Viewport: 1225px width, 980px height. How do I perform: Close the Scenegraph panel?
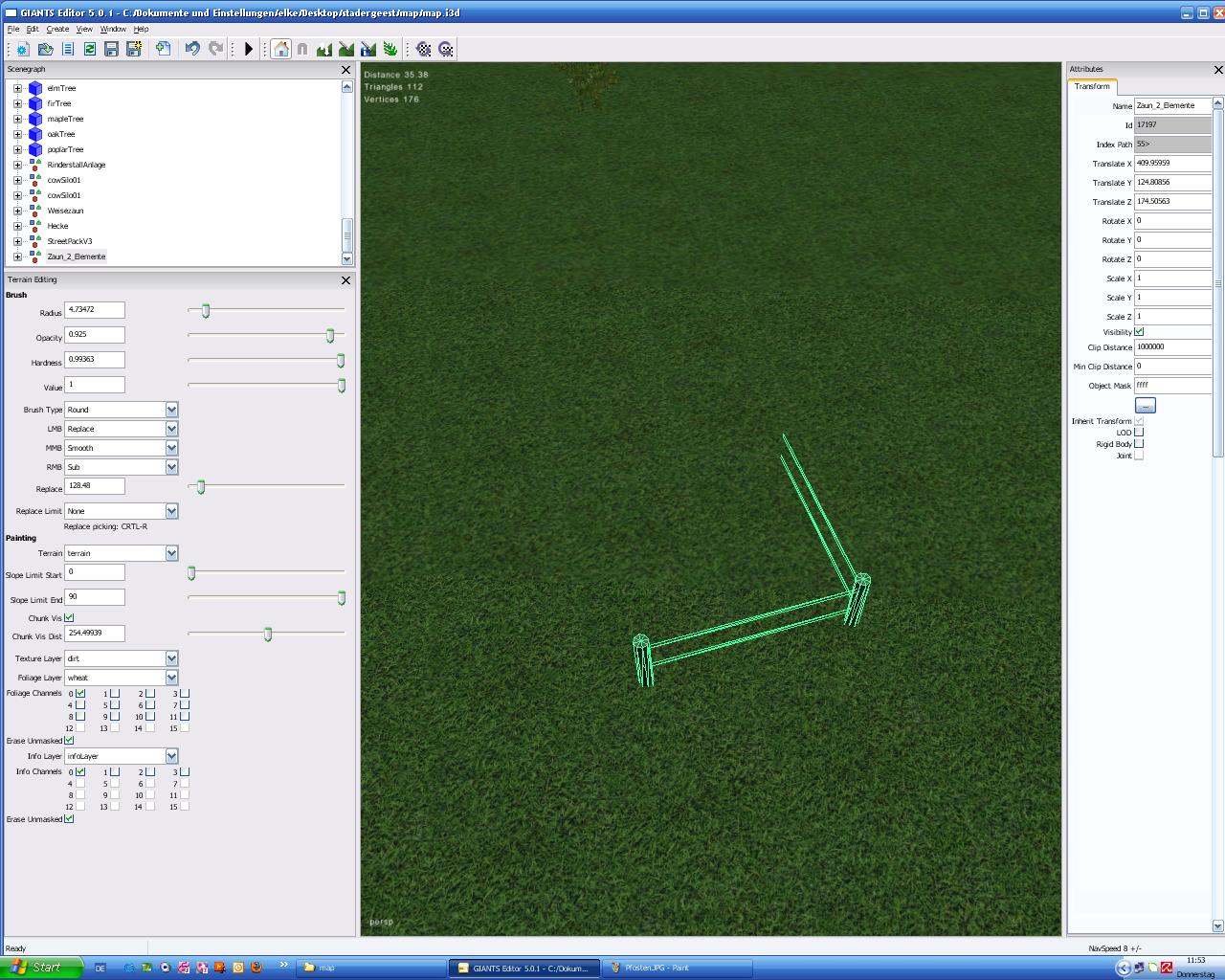pyautogui.click(x=346, y=70)
